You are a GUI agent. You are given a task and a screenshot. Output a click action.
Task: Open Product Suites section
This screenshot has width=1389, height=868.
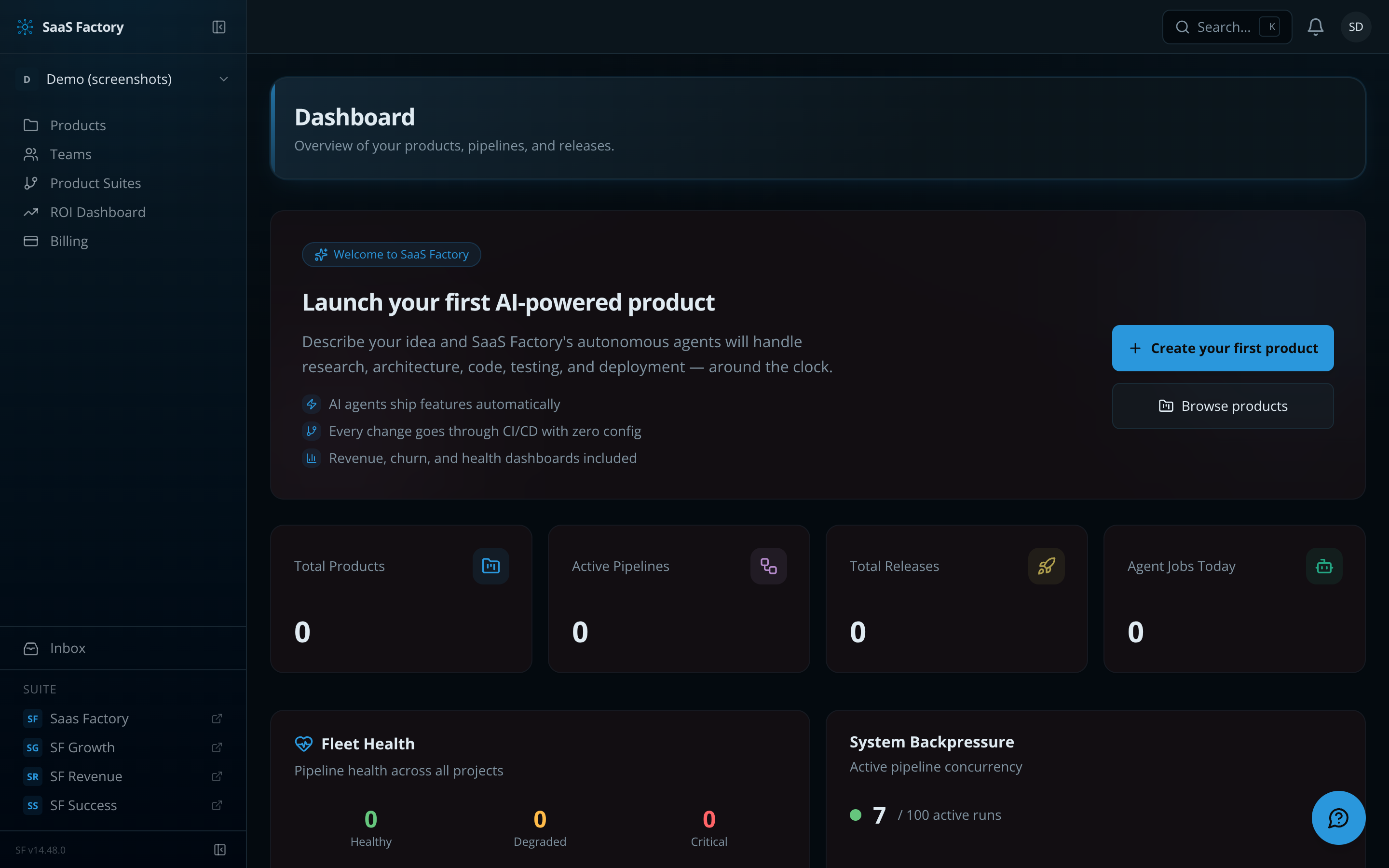pyautogui.click(x=123, y=183)
